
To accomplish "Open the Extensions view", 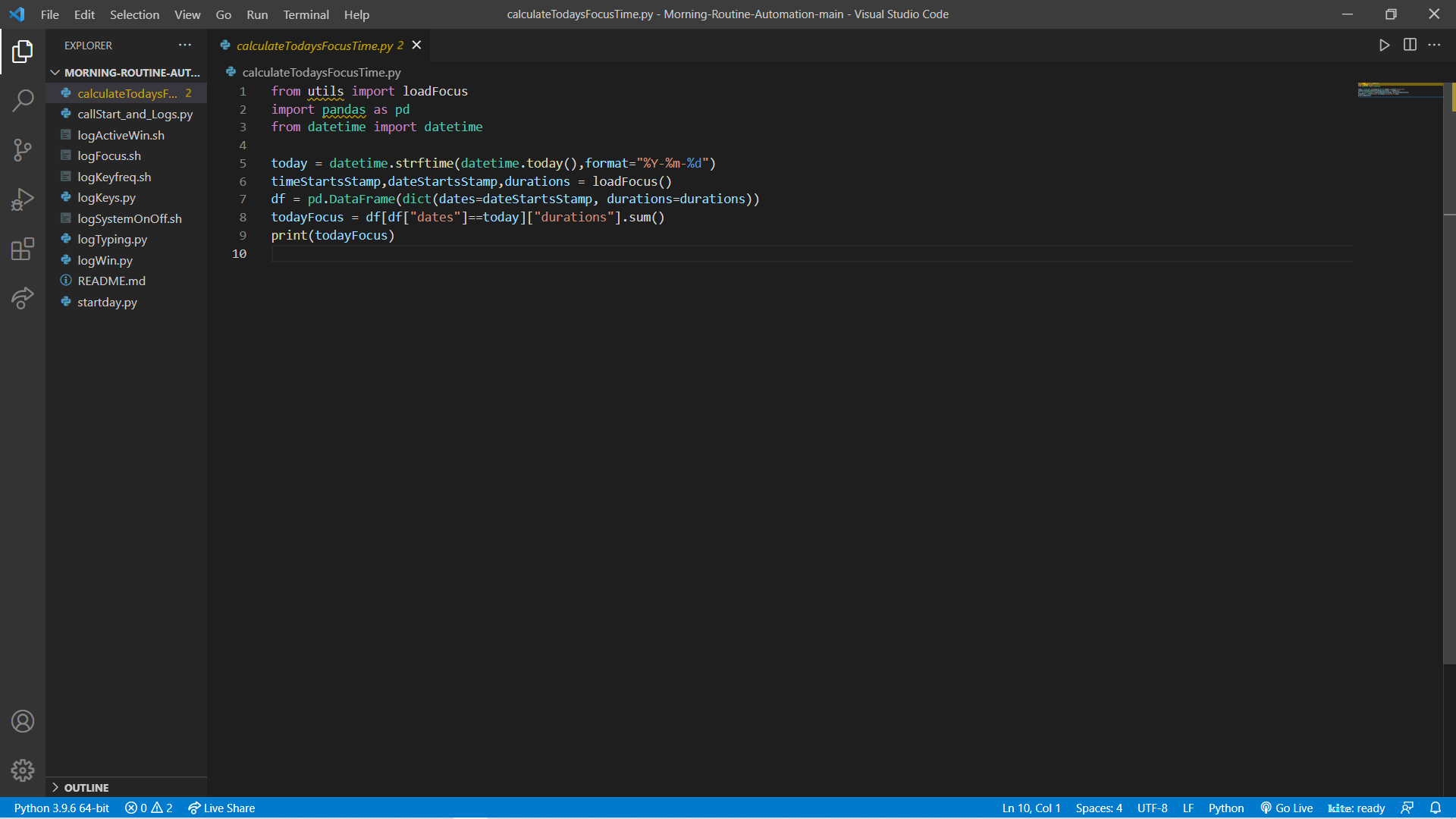I will click(23, 249).
